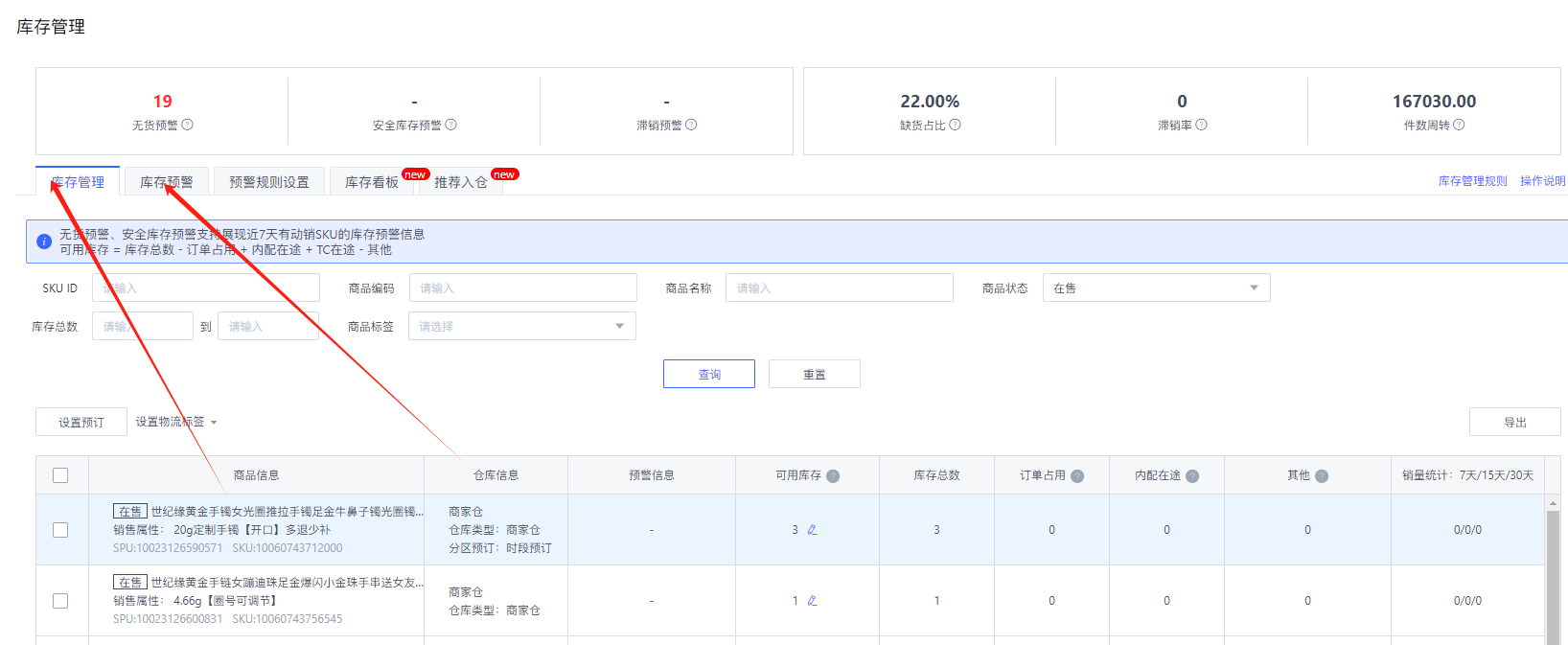1568x645 pixels.
Task: Switch to the 预警规则设置 tab
Action: (x=268, y=182)
